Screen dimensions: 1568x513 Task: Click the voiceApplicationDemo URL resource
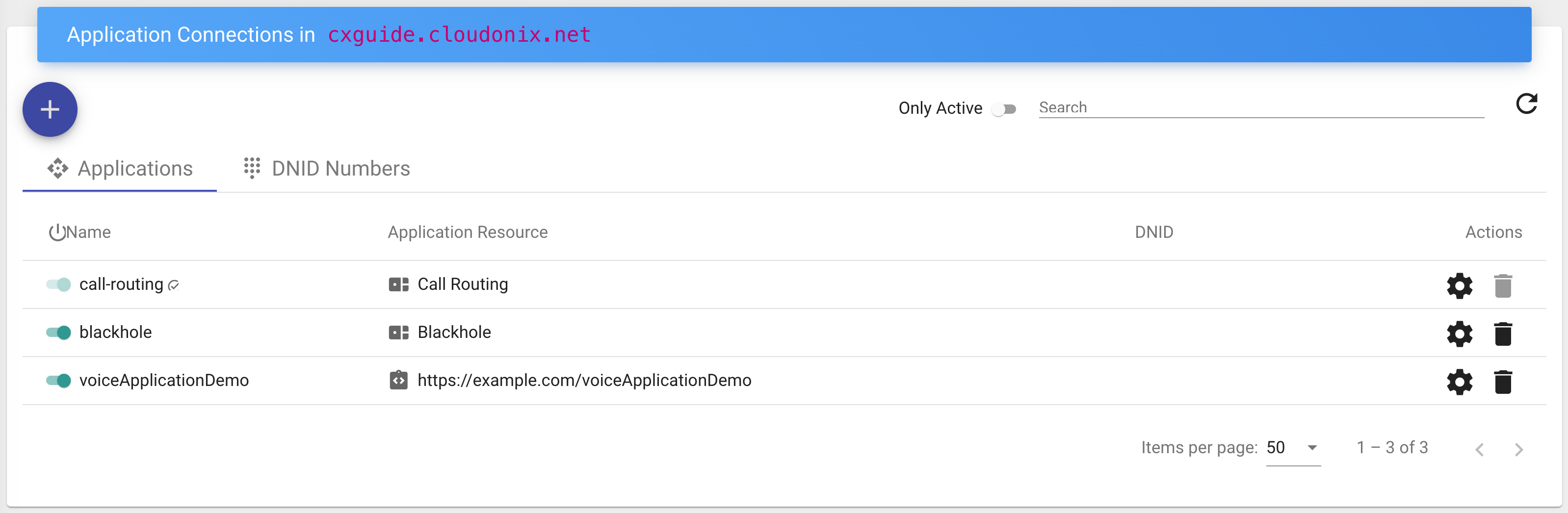pyautogui.click(x=584, y=381)
